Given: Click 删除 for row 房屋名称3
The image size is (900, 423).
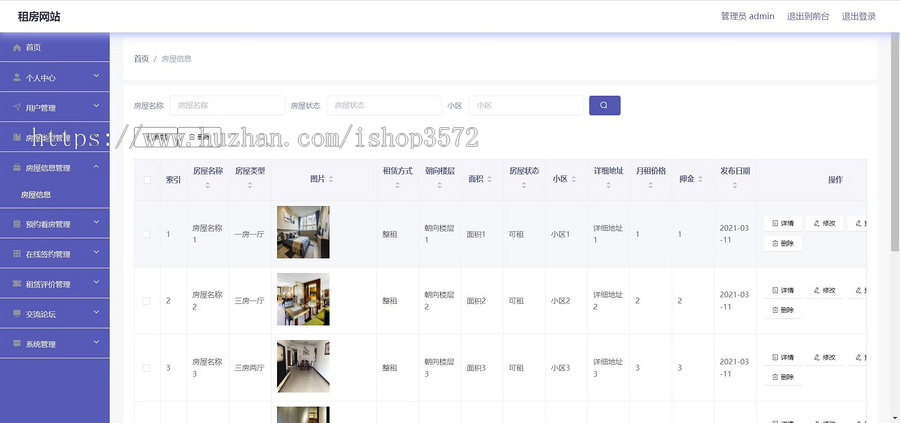Looking at the screenshot, I should pos(783,377).
